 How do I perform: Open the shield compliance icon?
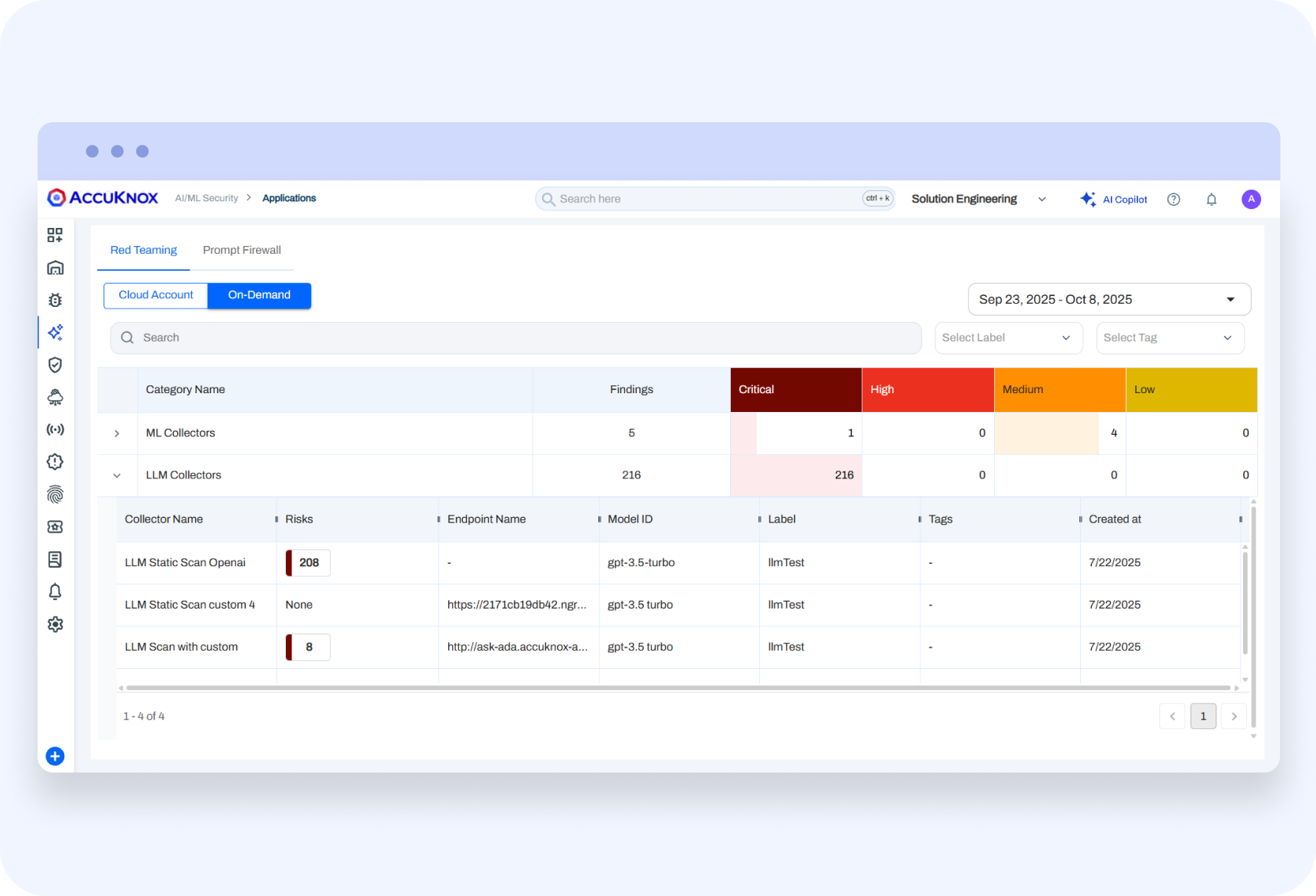[x=55, y=365]
